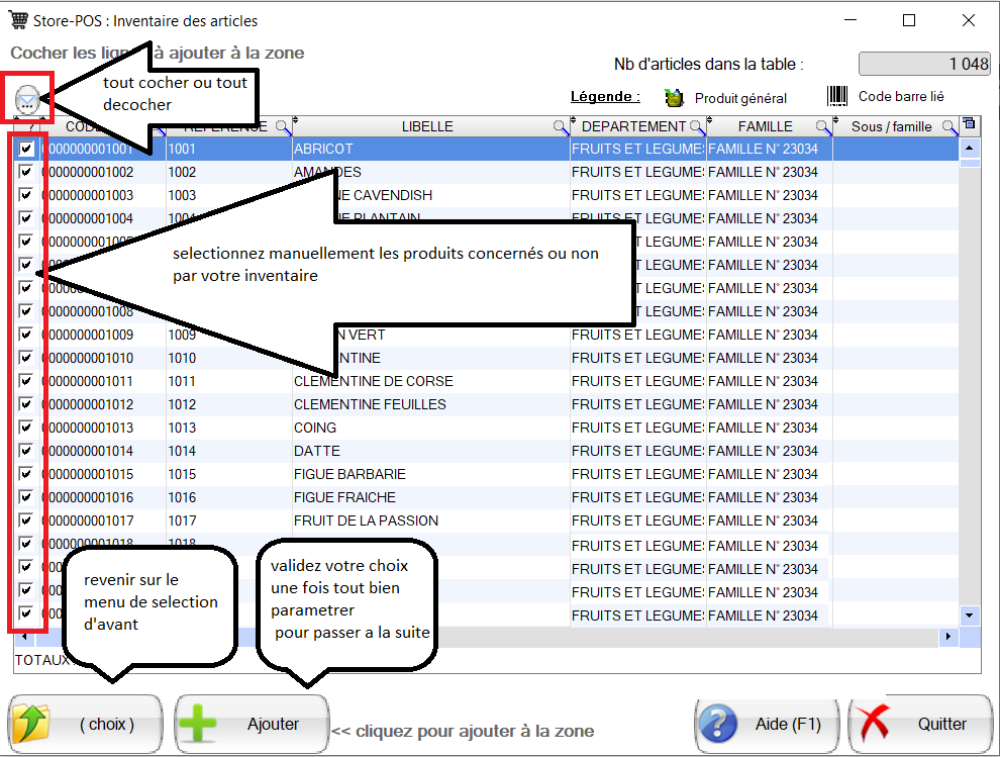Click the REFERENCE column search magnifier
The image size is (1000, 757).
tap(282, 126)
